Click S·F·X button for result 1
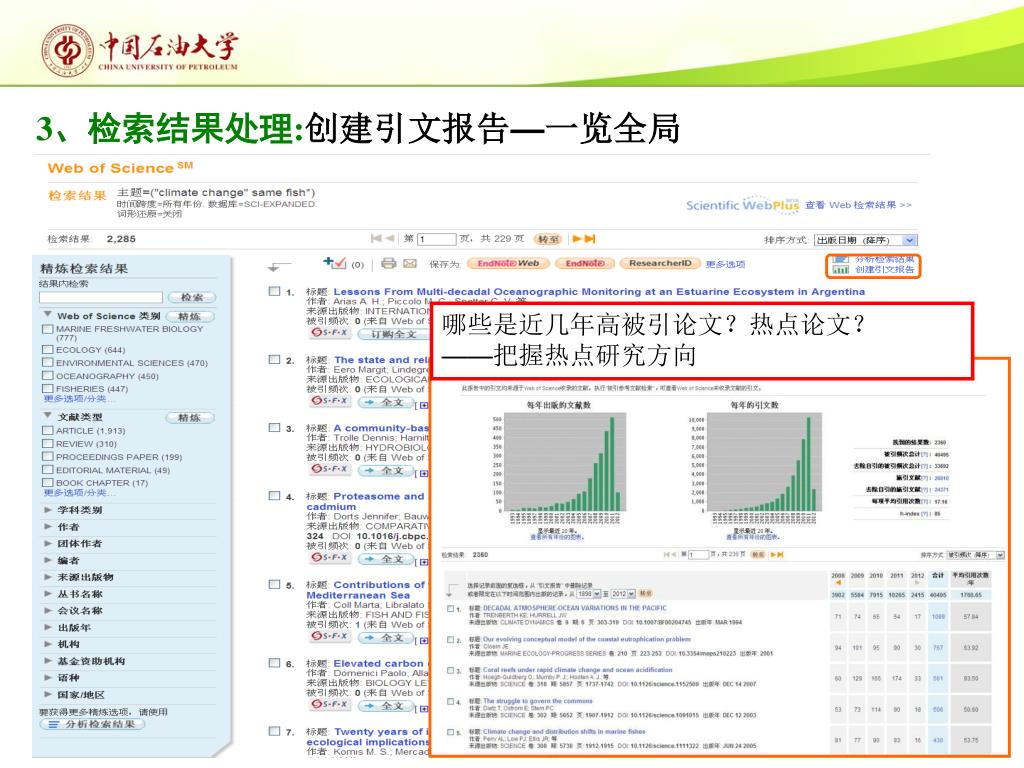 [x=330, y=332]
